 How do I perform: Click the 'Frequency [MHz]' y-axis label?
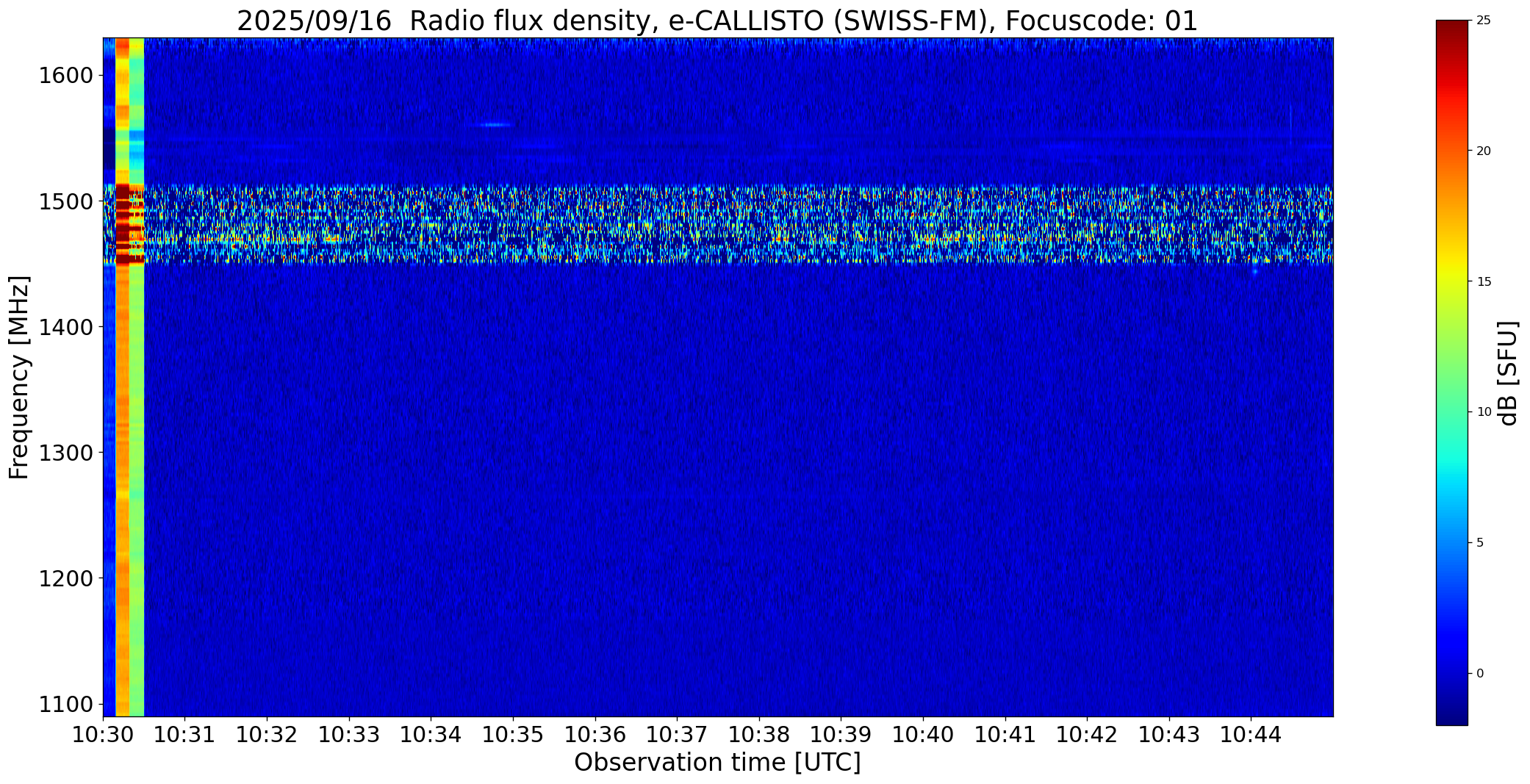pos(19,378)
